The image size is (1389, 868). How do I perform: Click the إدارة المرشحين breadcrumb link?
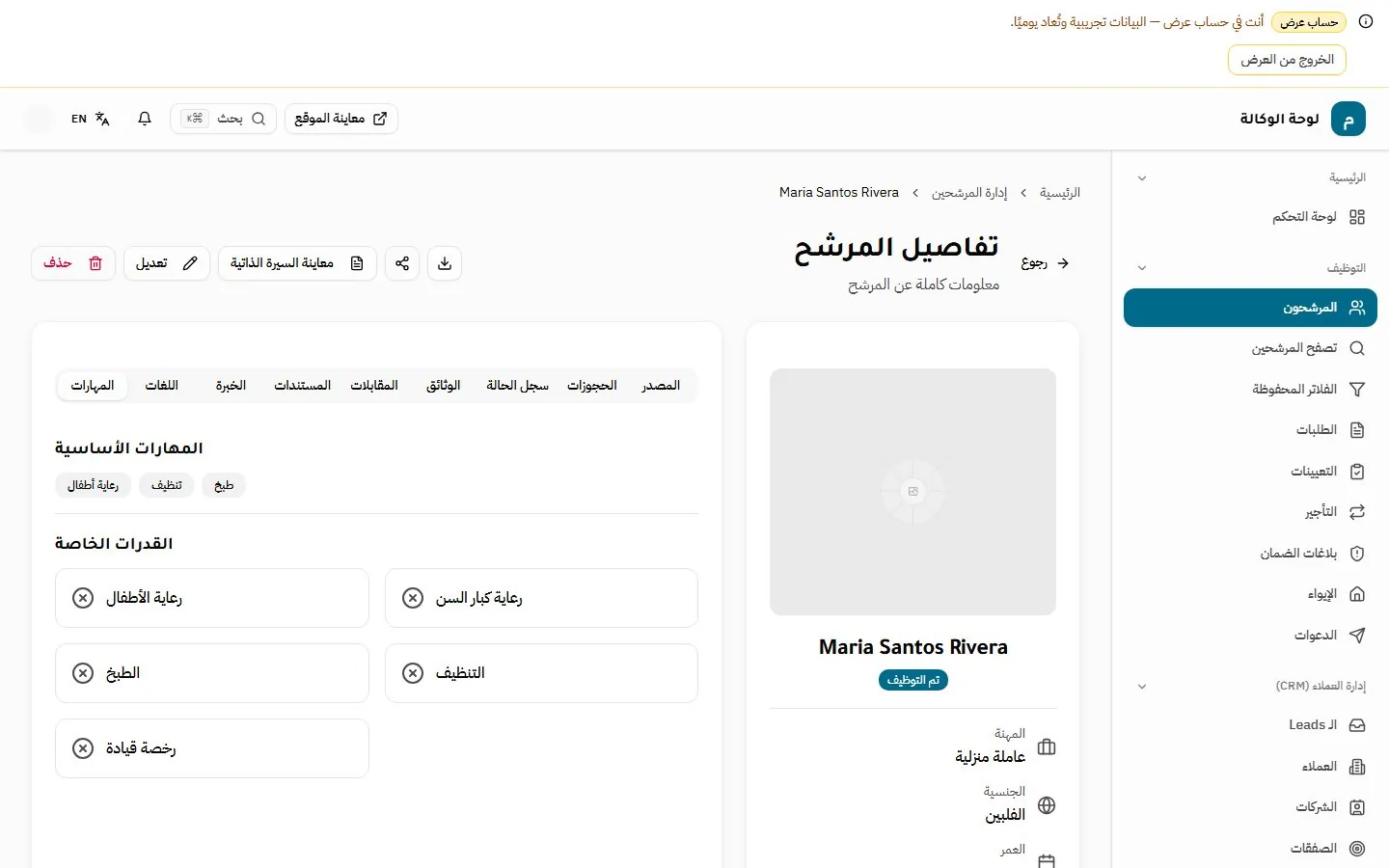tap(969, 193)
